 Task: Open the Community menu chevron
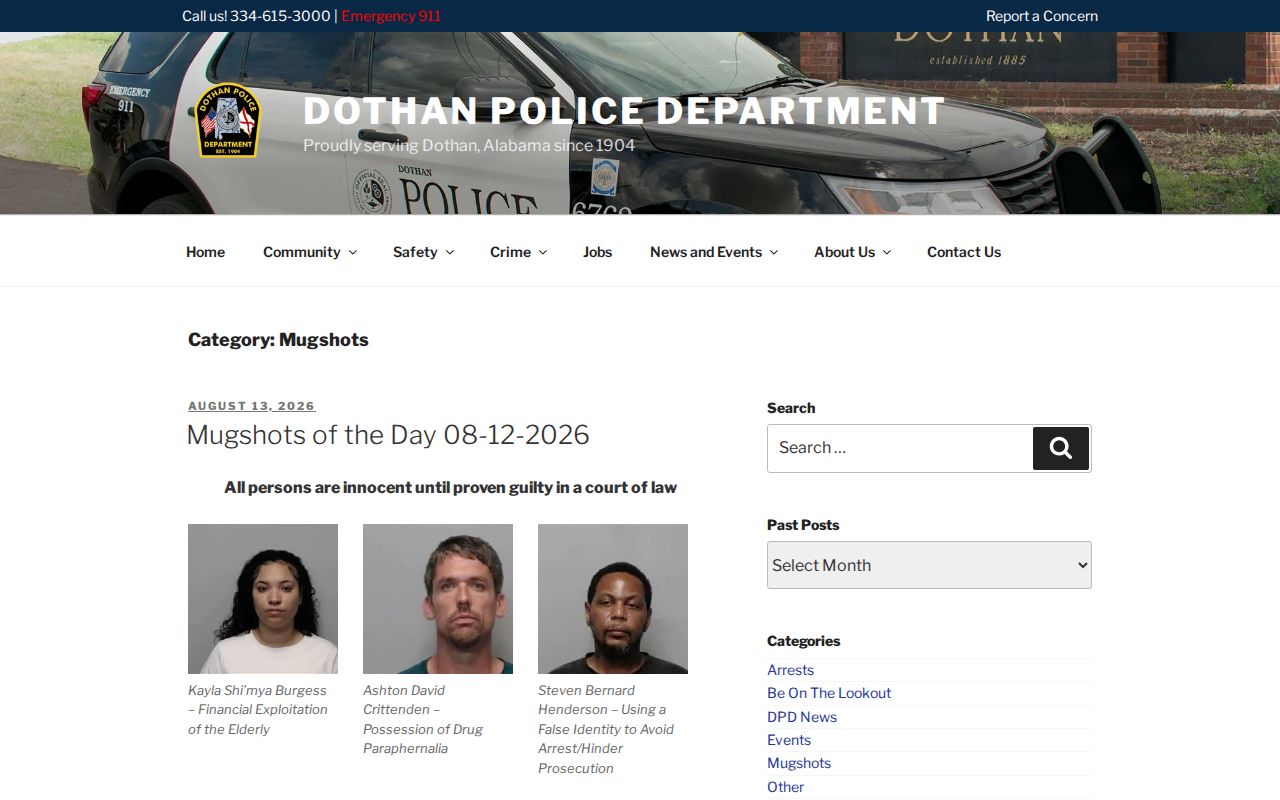click(352, 253)
